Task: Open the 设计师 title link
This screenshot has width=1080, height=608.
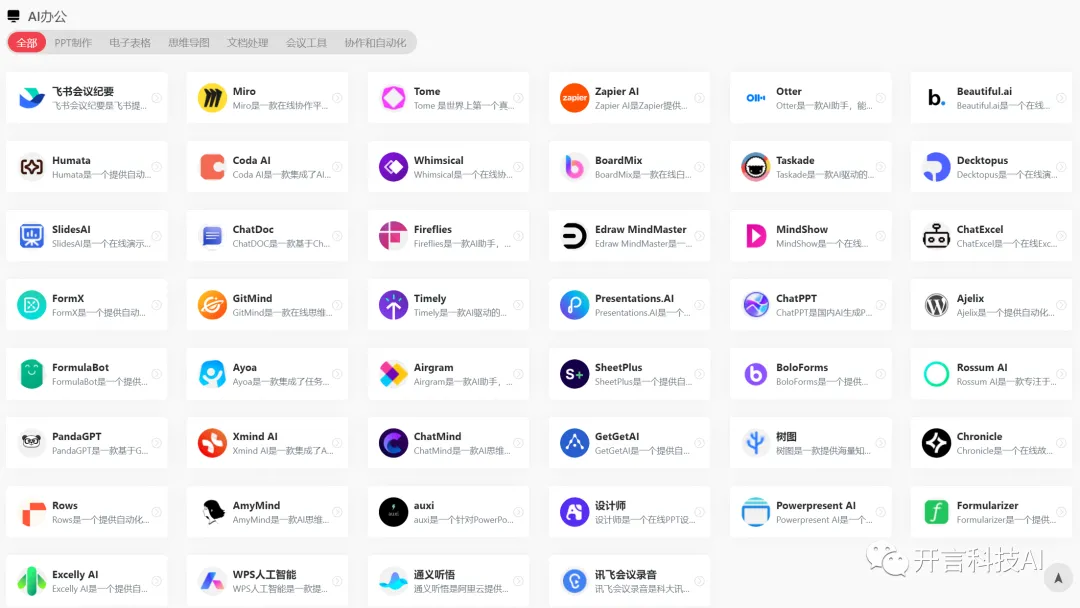Action: (610, 505)
